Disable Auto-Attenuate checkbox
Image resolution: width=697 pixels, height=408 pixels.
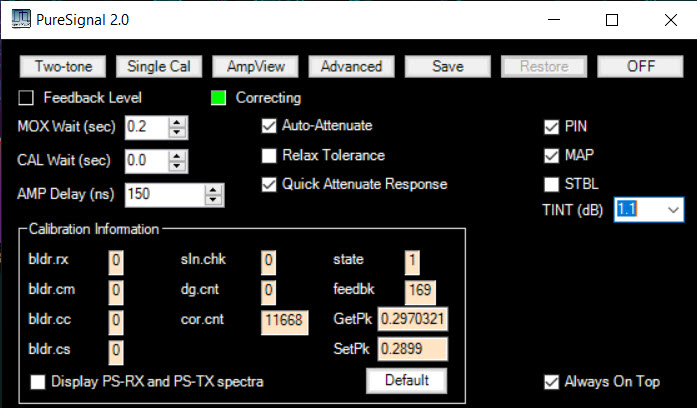point(269,126)
